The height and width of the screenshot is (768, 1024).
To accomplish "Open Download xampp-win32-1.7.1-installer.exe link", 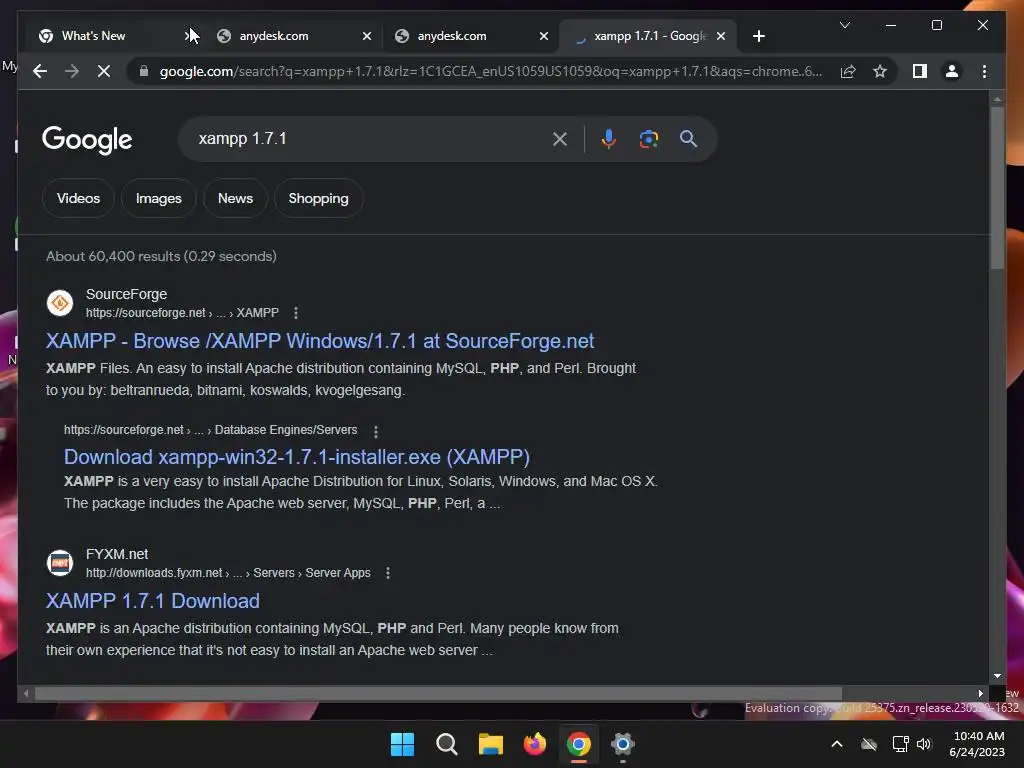I will click(x=296, y=456).
